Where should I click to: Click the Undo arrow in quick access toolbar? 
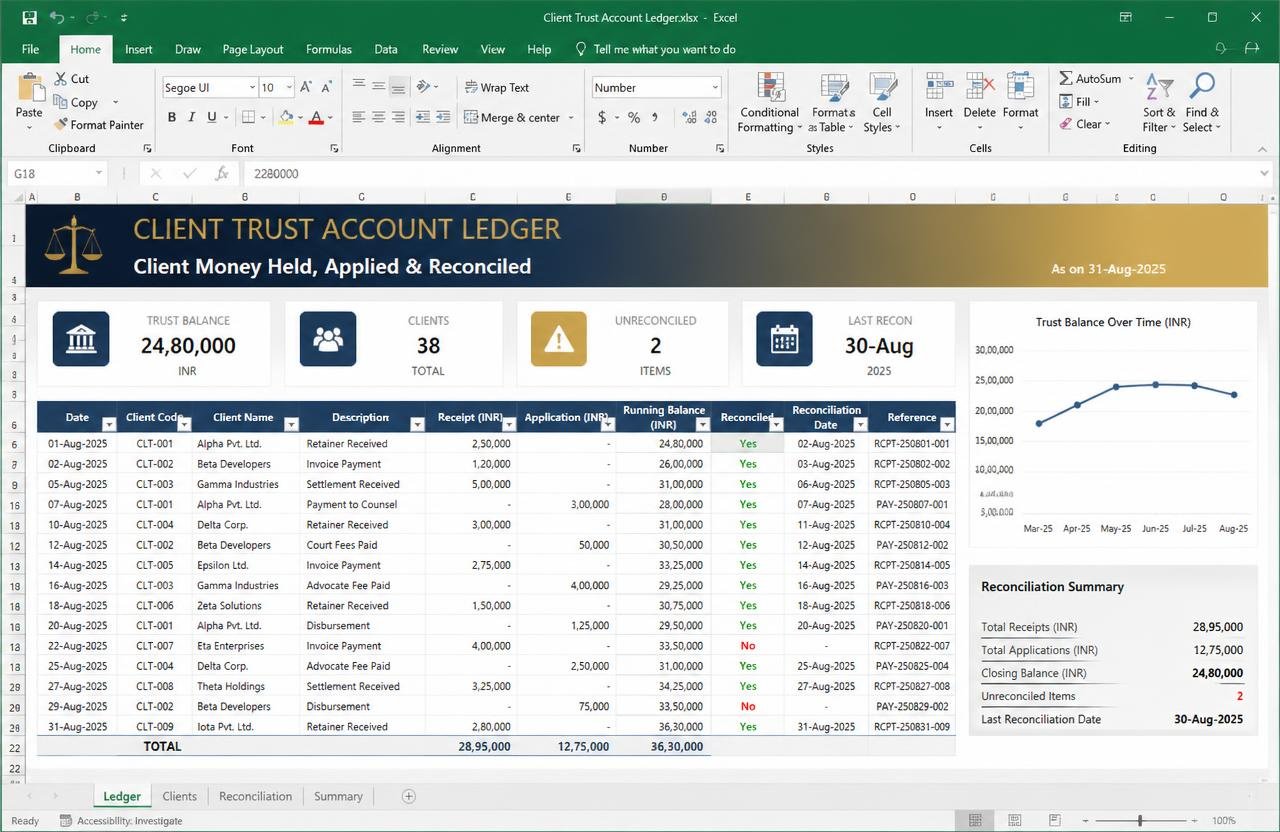coord(57,17)
